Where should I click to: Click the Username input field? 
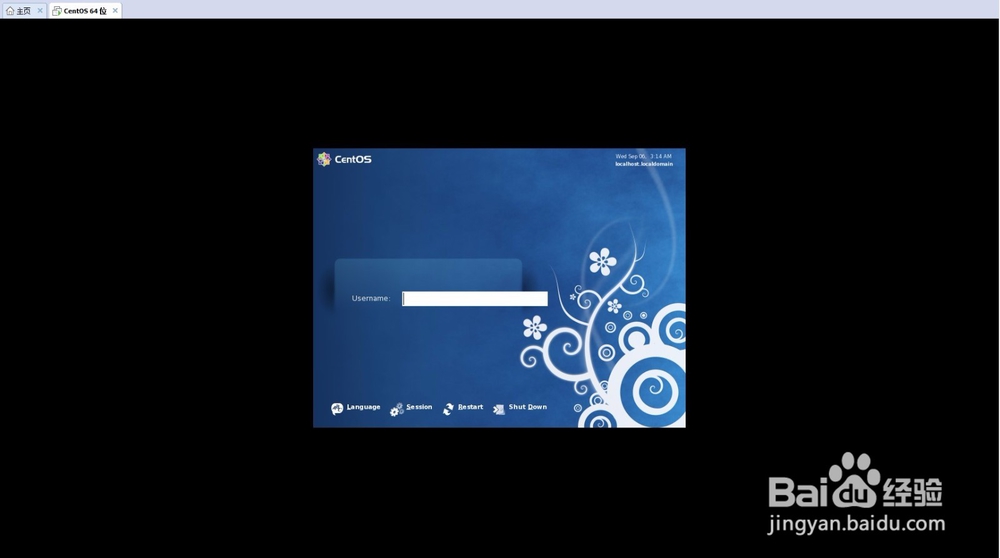coord(474,298)
